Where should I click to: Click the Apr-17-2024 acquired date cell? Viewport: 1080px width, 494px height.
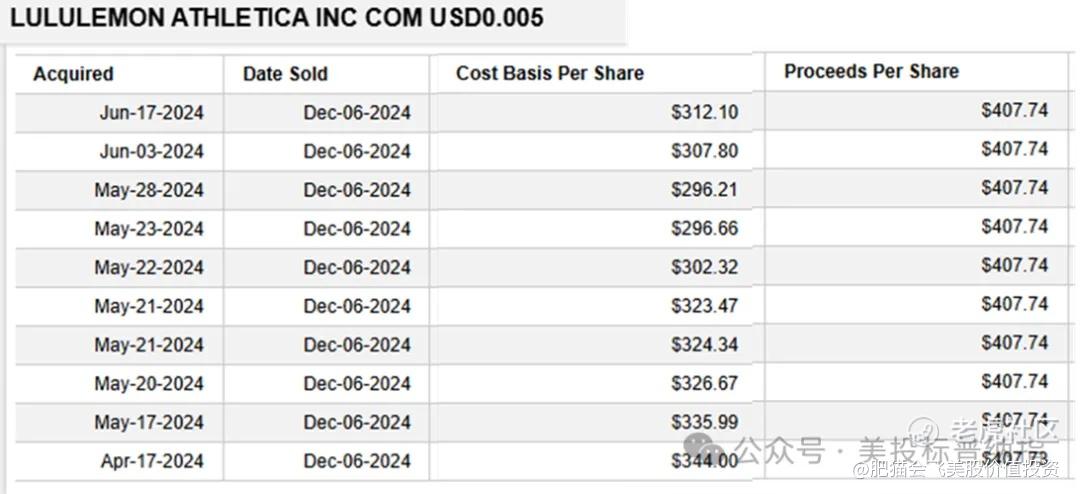coord(151,461)
